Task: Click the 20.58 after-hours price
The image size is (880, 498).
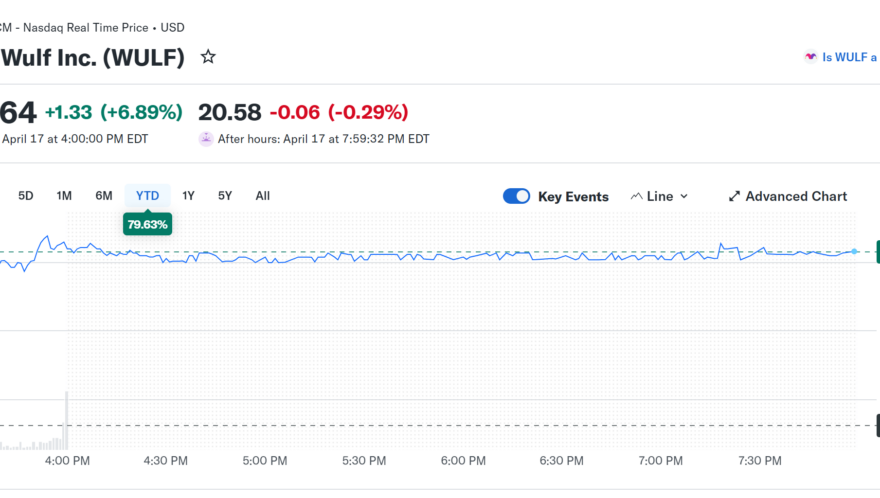Action: click(230, 111)
